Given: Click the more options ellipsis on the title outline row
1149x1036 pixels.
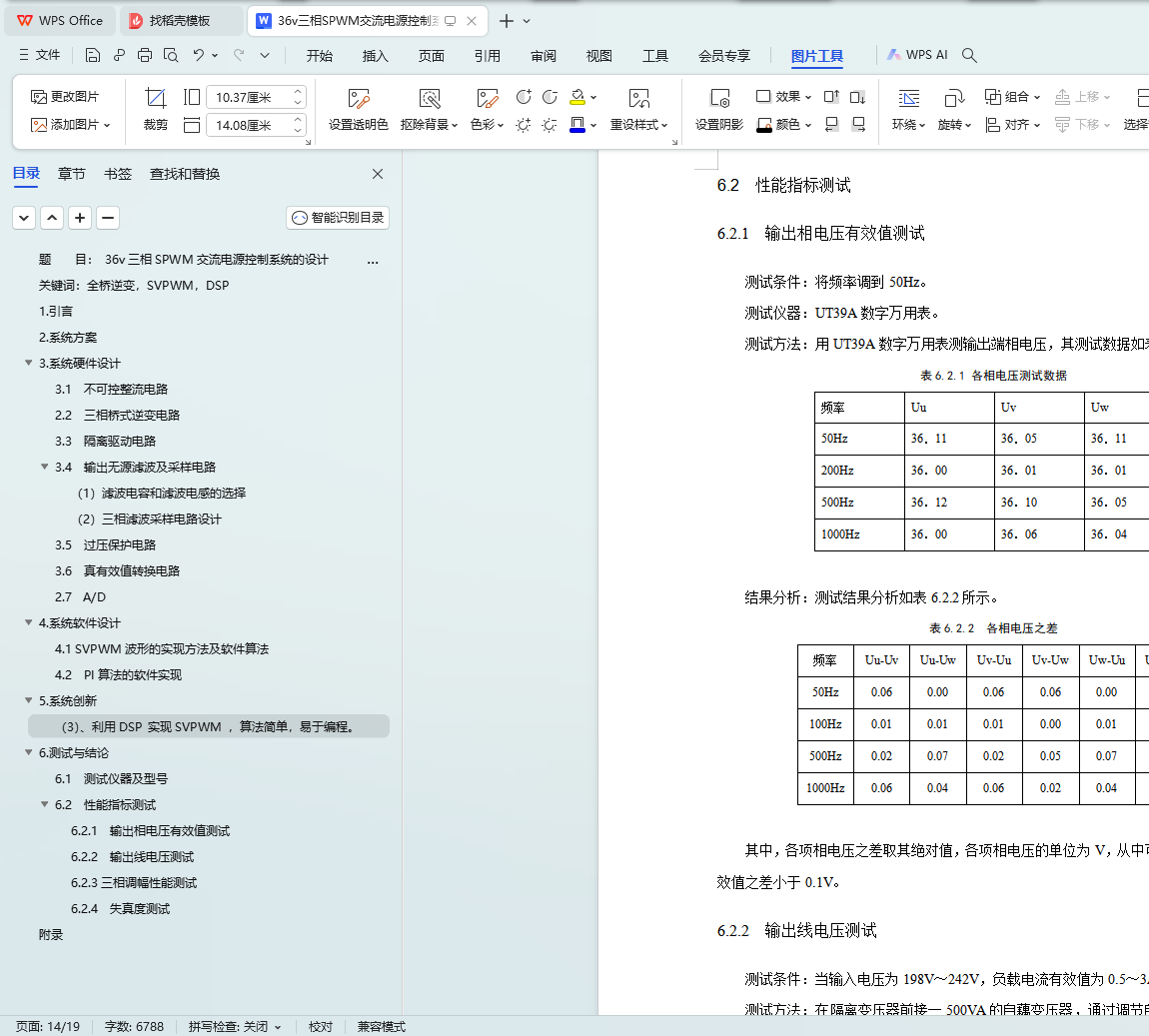Looking at the screenshot, I should [373, 261].
